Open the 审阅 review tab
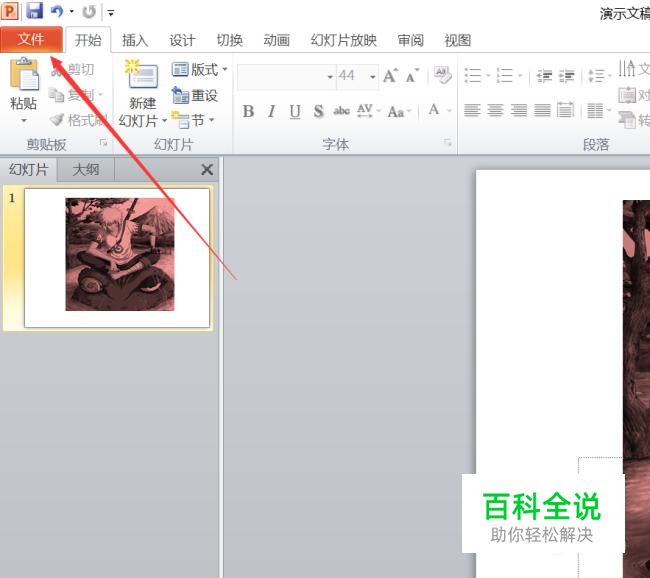 (x=410, y=40)
